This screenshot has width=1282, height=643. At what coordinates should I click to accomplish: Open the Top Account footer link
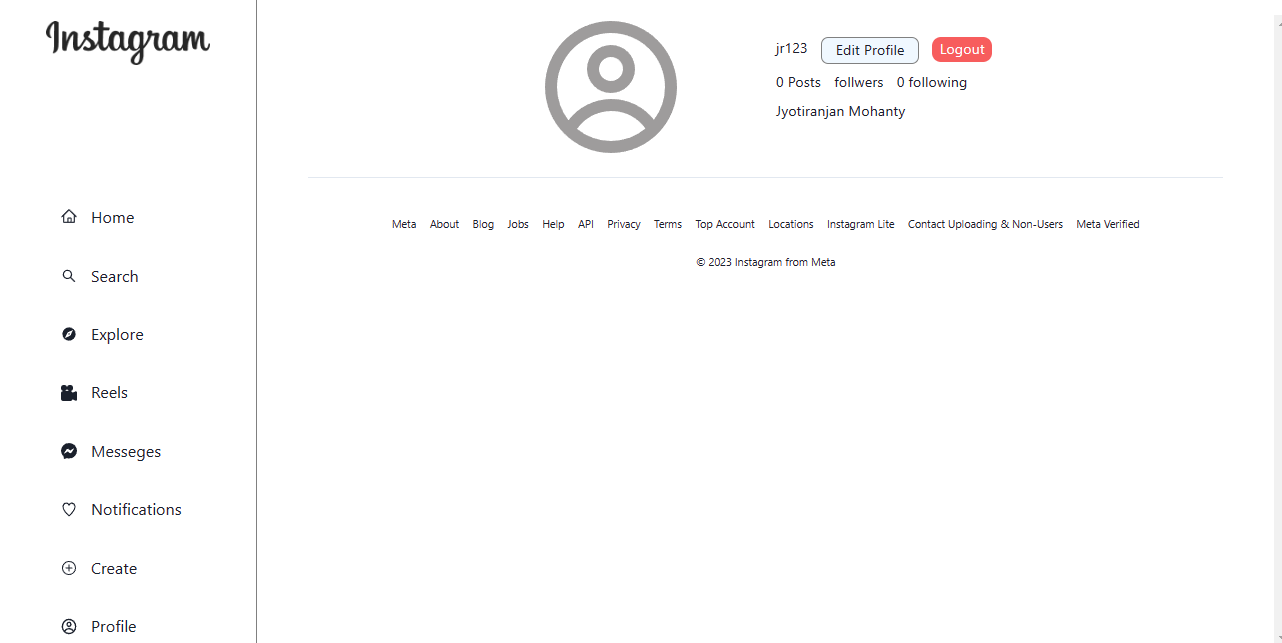(x=725, y=224)
